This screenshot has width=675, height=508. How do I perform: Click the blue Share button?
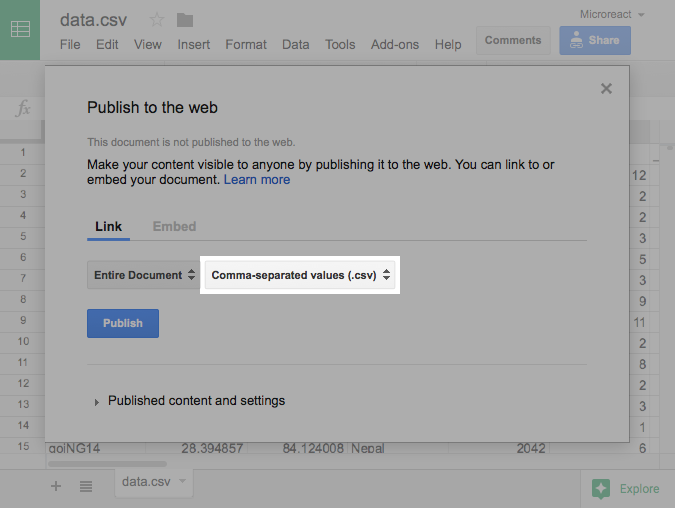click(x=595, y=40)
